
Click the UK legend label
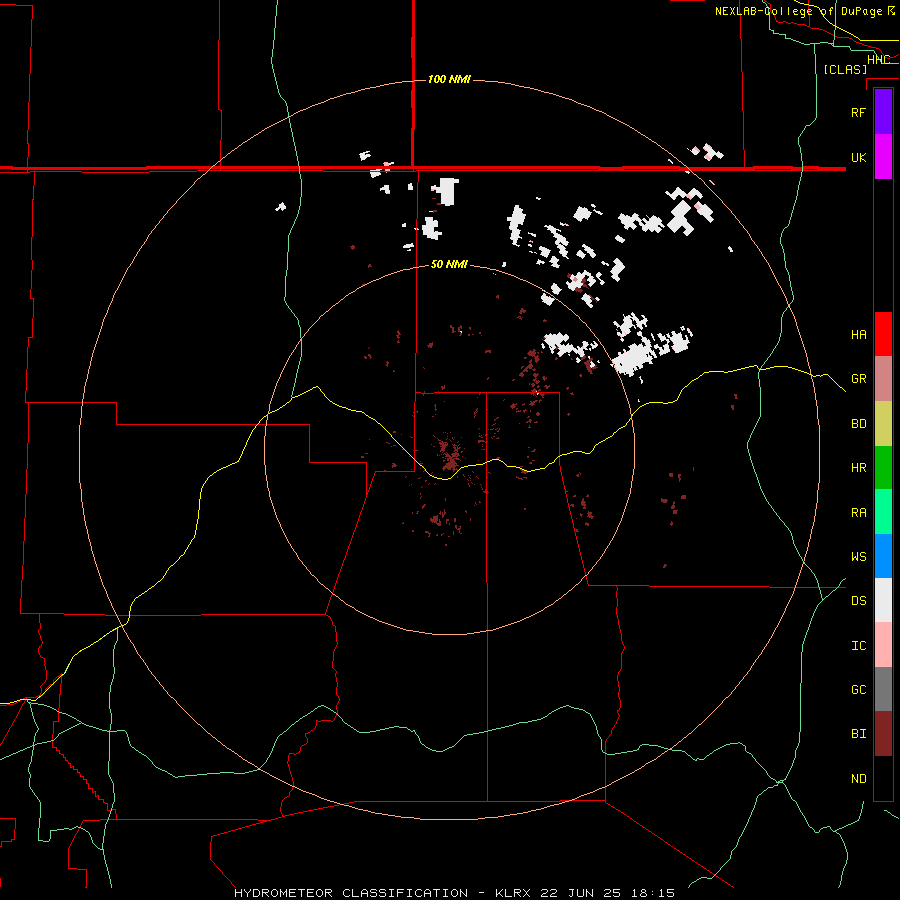pos(858,157)
